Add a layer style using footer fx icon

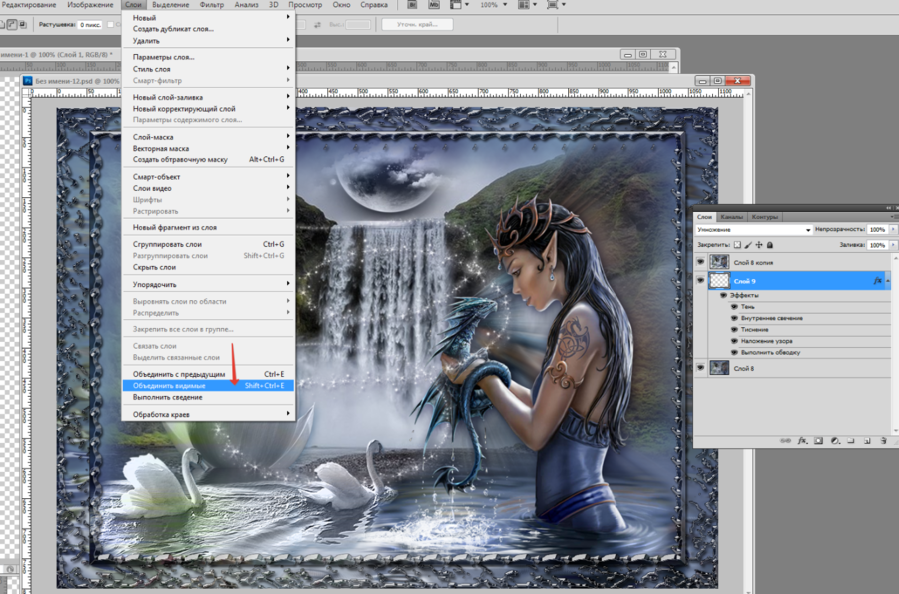tap(803, 441)
